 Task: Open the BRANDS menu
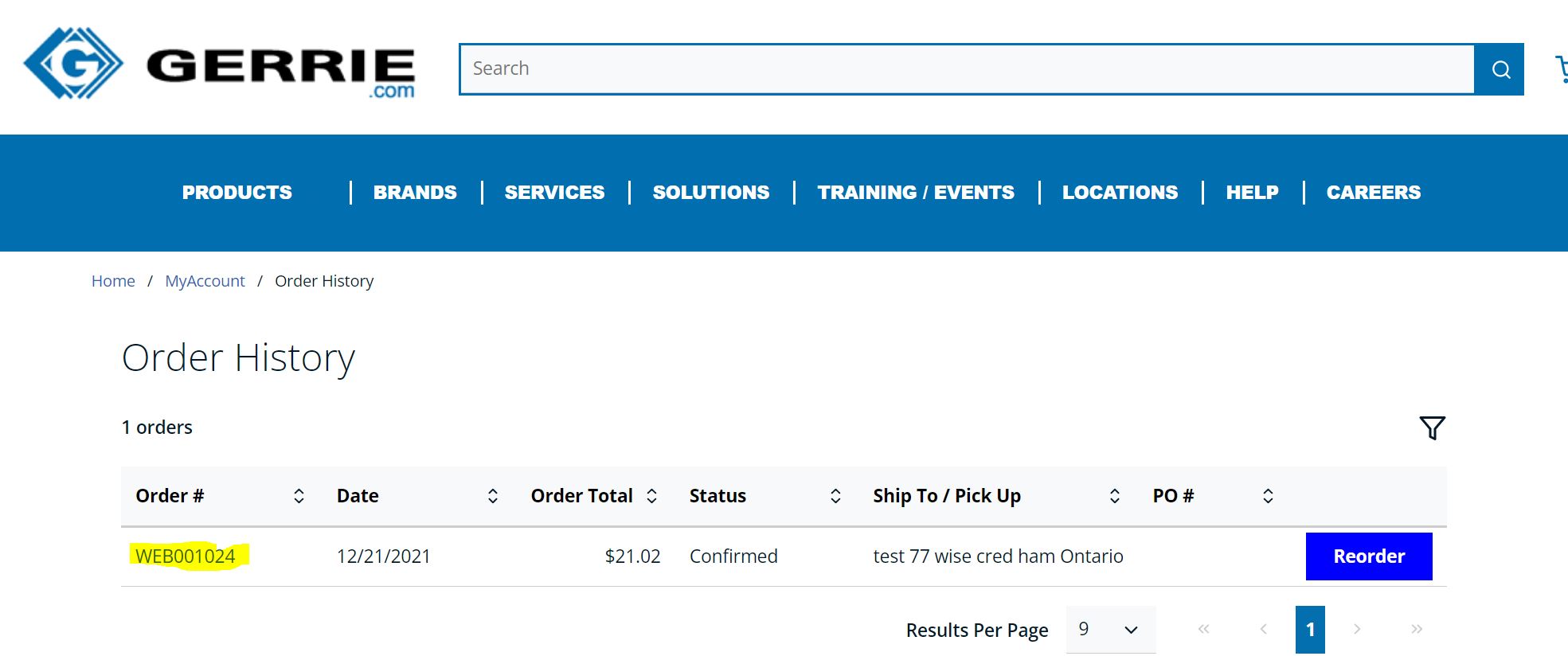[415, 193]
